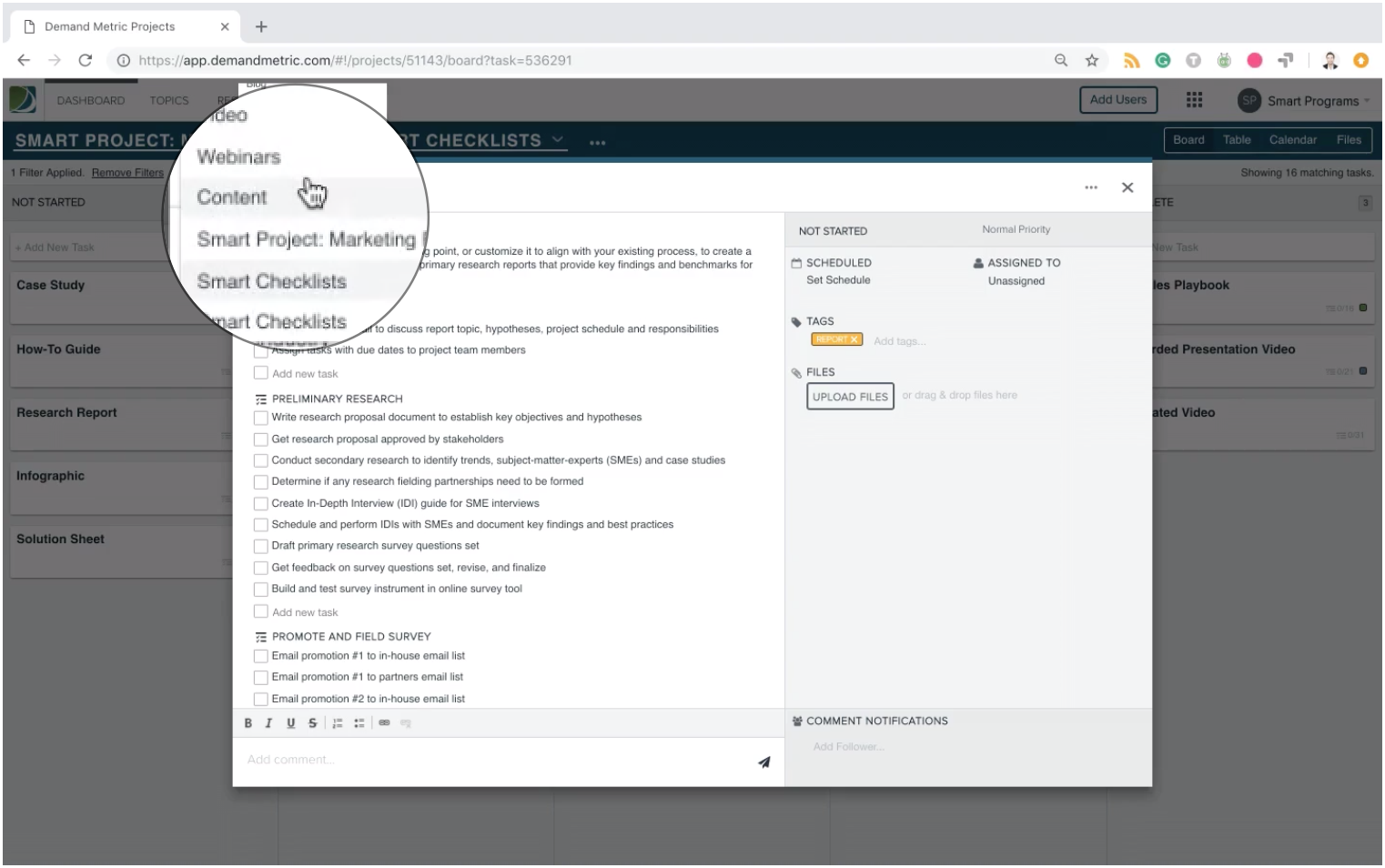
Task: Check 'Build and test survey instrument'
Action: [260, 589]
